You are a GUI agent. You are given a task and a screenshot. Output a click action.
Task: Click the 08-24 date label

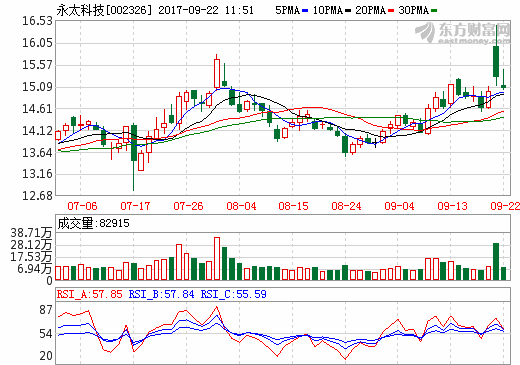point(346,206)
